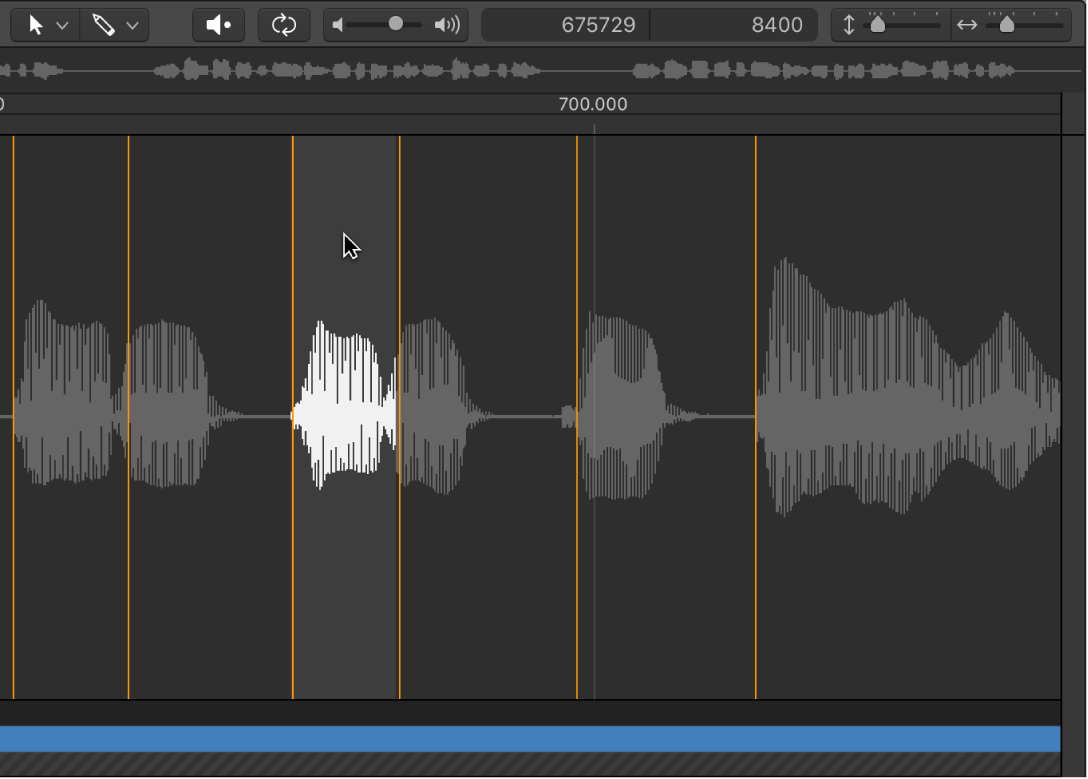Click the horizontal zoom slider thumb
1088x779 pixels.
[x=1007, y=25]
